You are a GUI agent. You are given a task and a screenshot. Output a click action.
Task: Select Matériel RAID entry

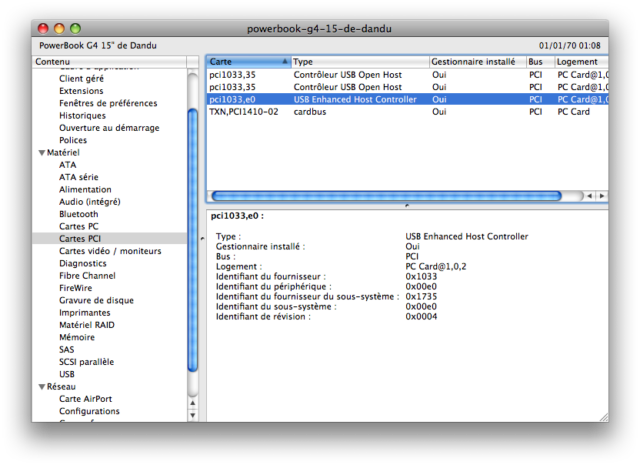[x=87, y=325]
